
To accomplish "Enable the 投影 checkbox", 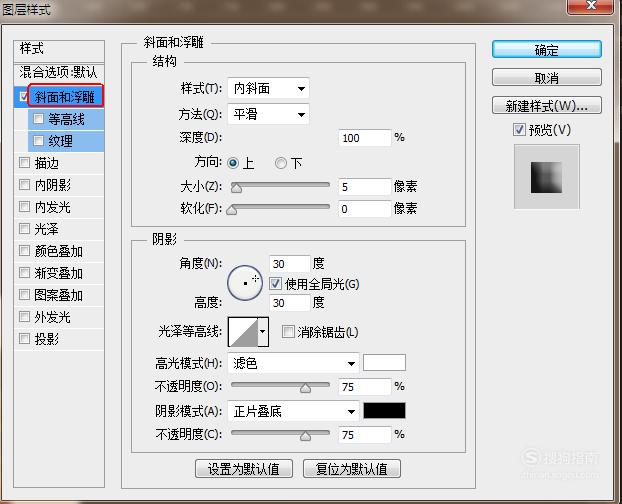I will coord(24,338).
